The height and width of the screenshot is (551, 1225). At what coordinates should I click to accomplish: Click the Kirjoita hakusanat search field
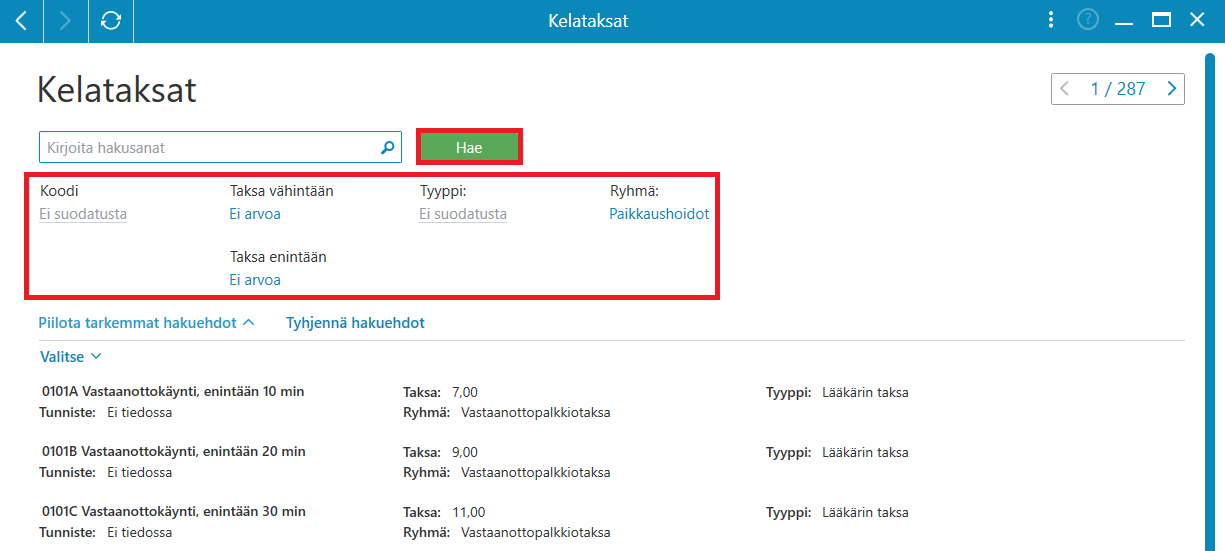point(220,147)
